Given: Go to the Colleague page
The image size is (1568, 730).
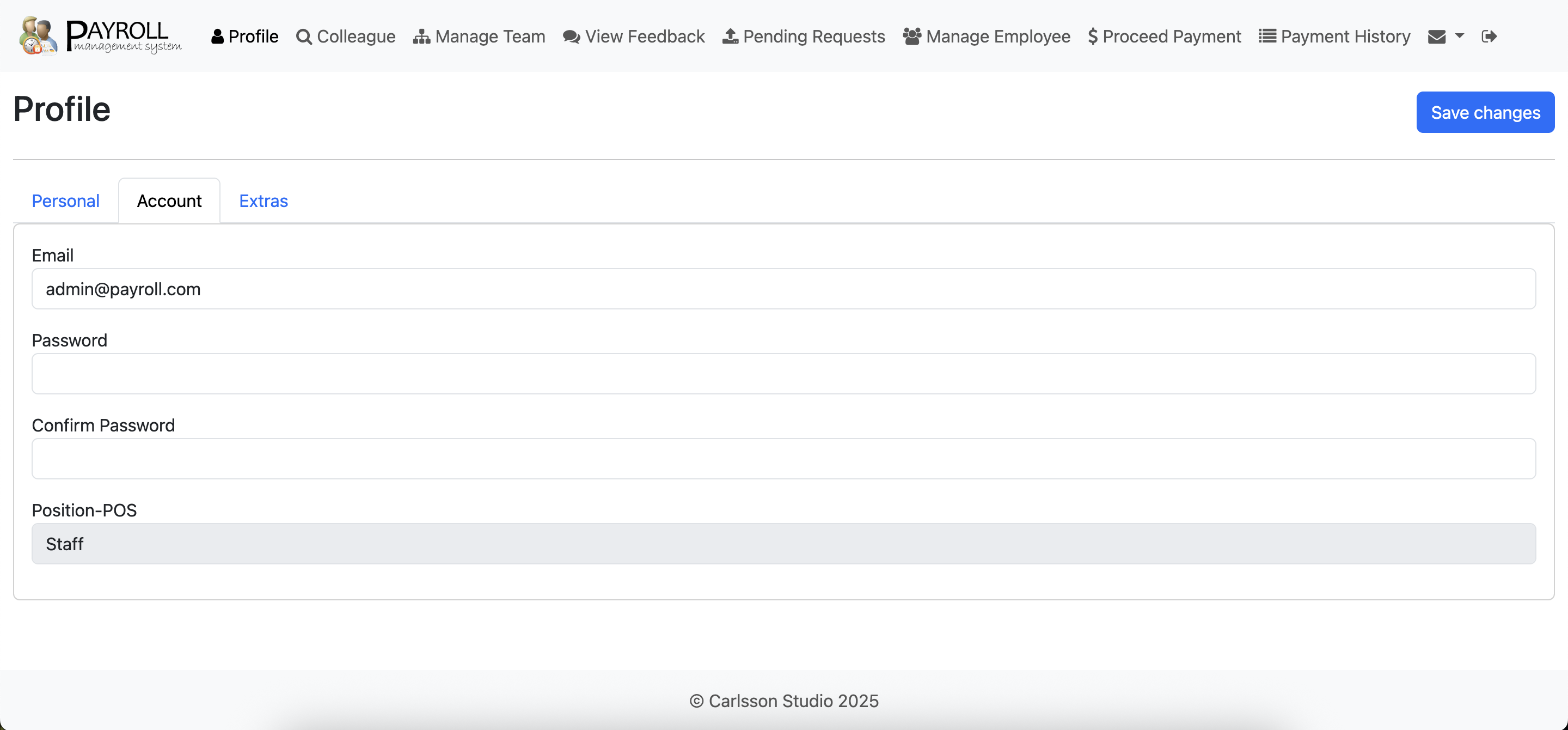Looking at the screenshot, I should click(346, 36).
